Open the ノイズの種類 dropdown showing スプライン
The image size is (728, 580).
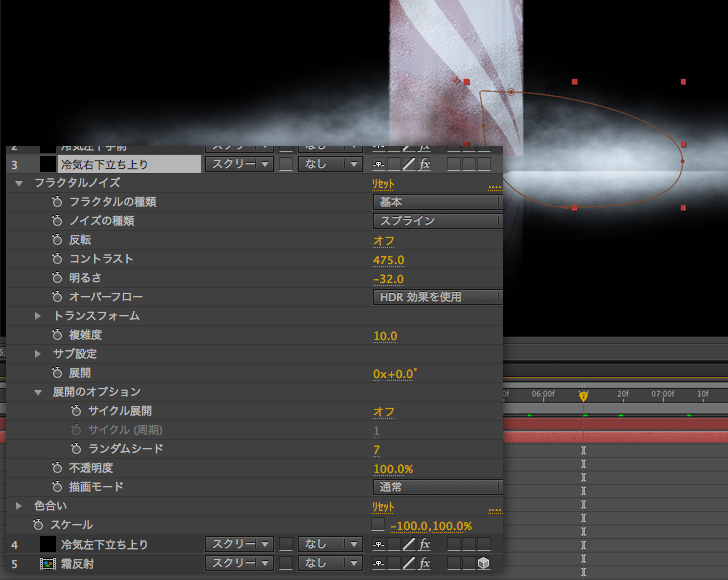438,221
